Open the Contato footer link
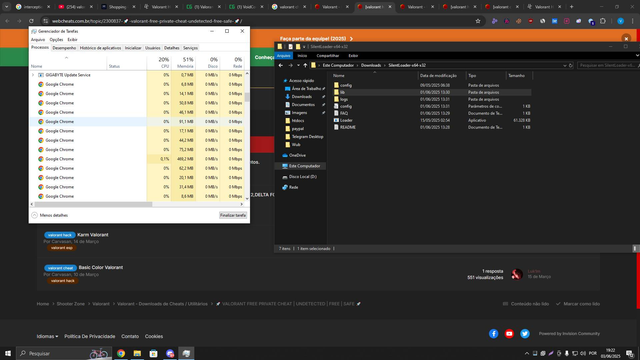This screenshot has width=640, height=360. 130,336
